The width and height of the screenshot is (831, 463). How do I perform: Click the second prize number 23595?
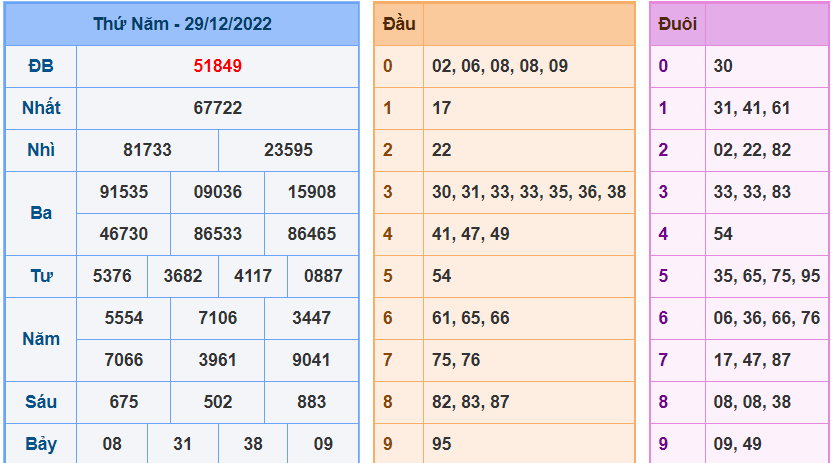288,150
